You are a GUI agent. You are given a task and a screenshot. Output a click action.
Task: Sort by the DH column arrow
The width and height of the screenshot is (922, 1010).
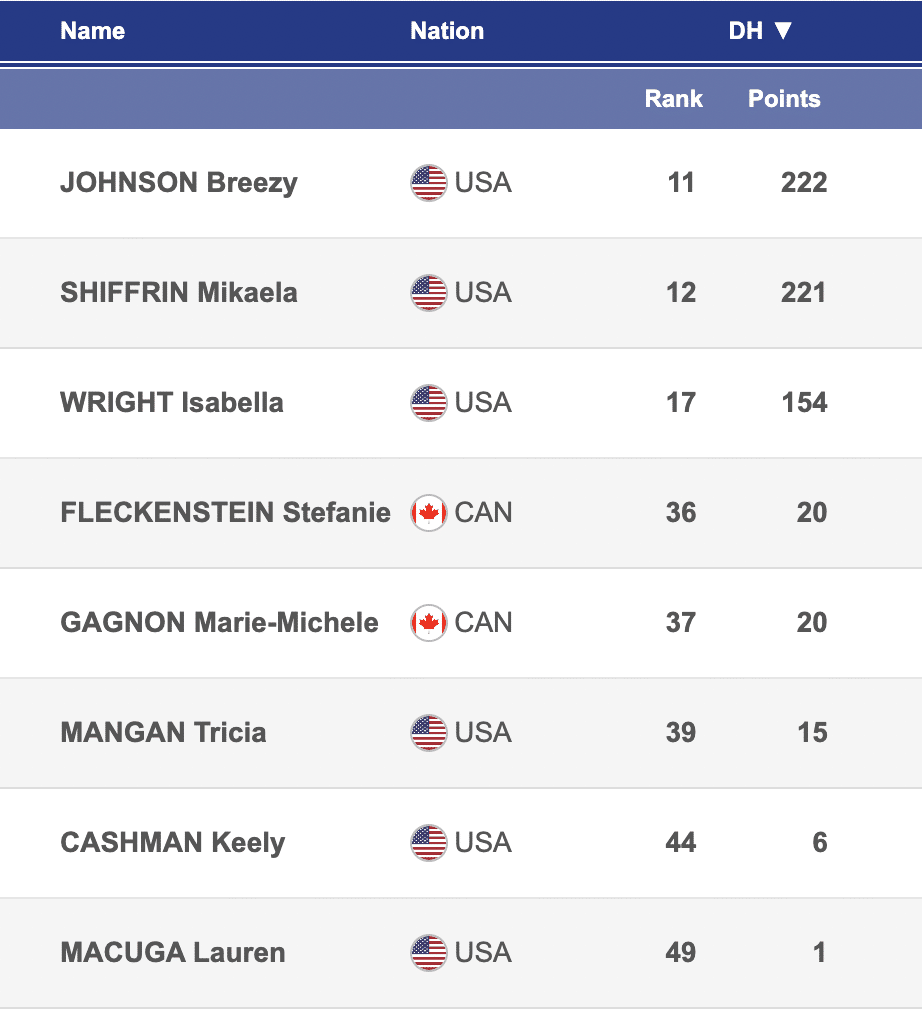(783, 31)
